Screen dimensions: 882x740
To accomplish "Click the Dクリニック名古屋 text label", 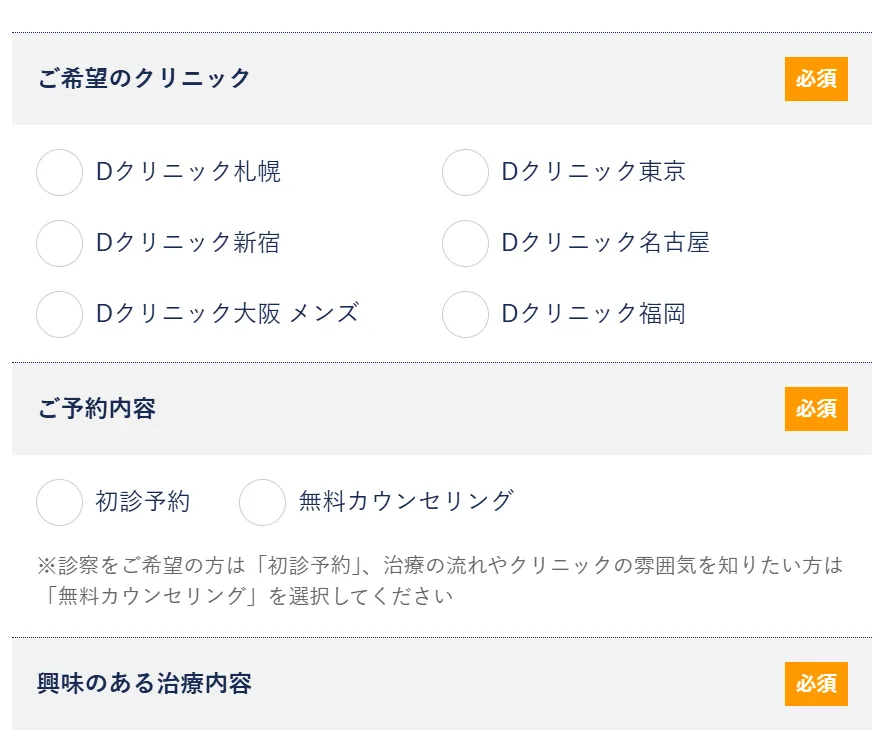I will pyautogui.click(x=605, y=243).
